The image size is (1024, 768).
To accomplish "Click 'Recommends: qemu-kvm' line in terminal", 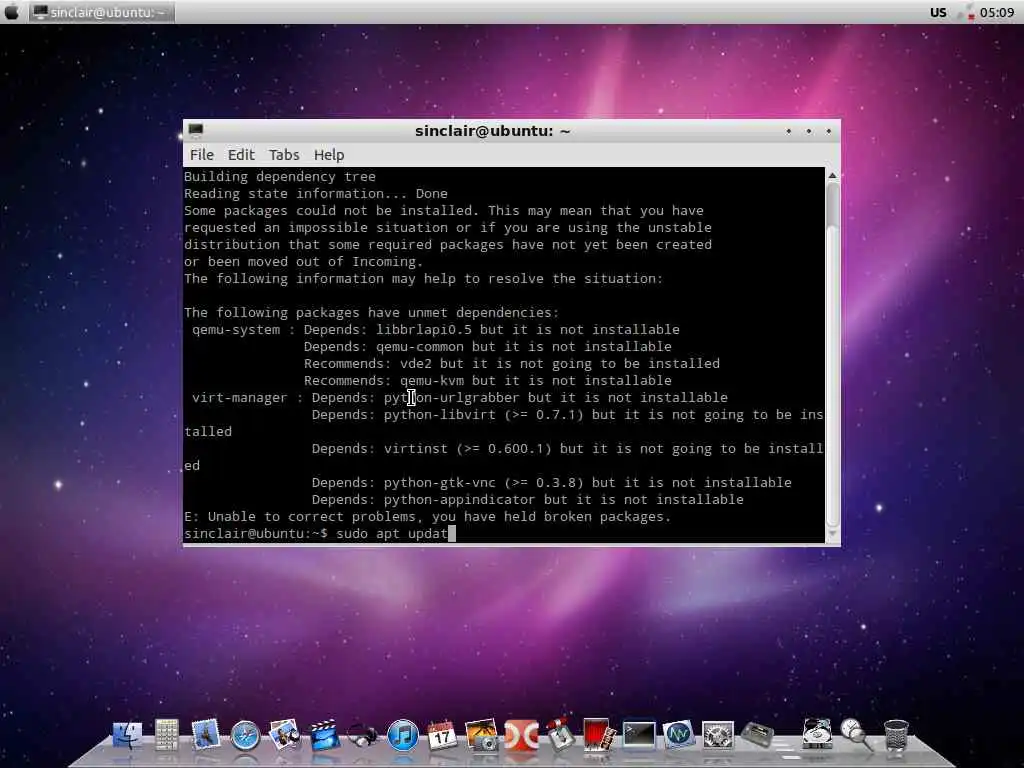I will 488,381.
